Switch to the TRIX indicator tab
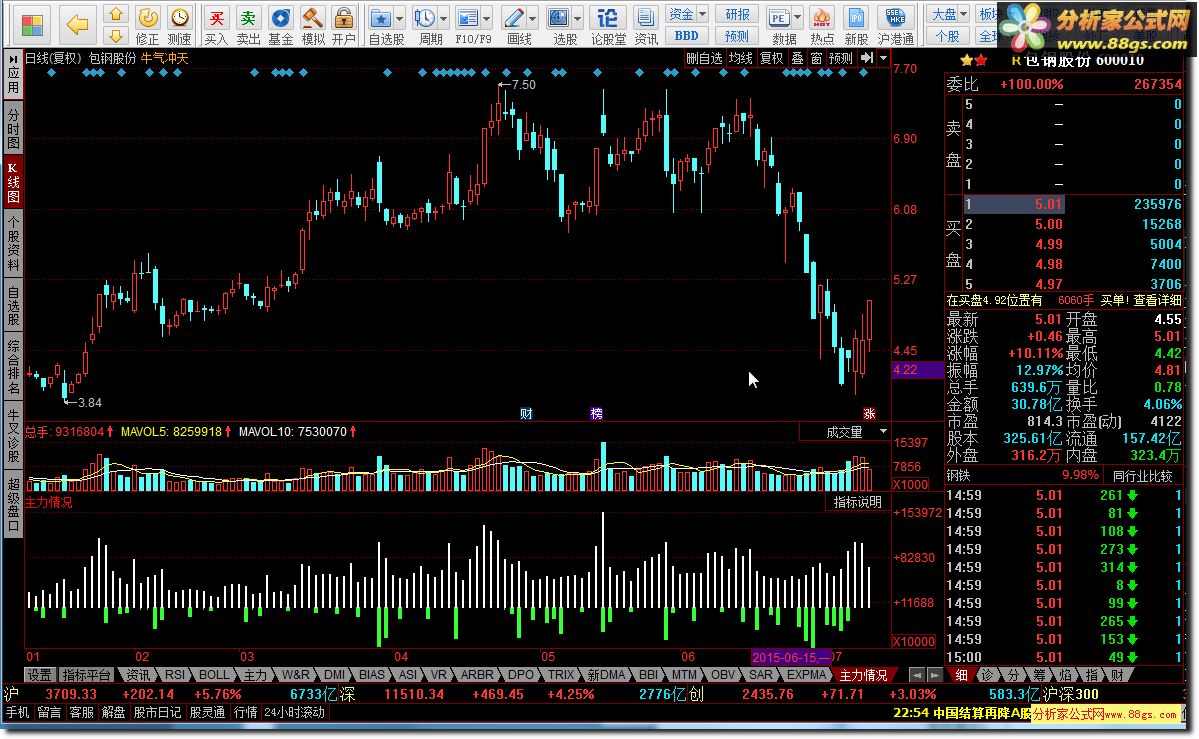Image resolution: width=1199 pixels, height=739 pixels. coord(561,675)
